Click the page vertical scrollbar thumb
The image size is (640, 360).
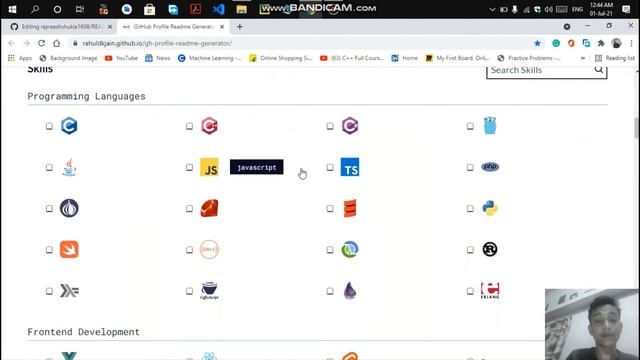click(x=636, y=127)
